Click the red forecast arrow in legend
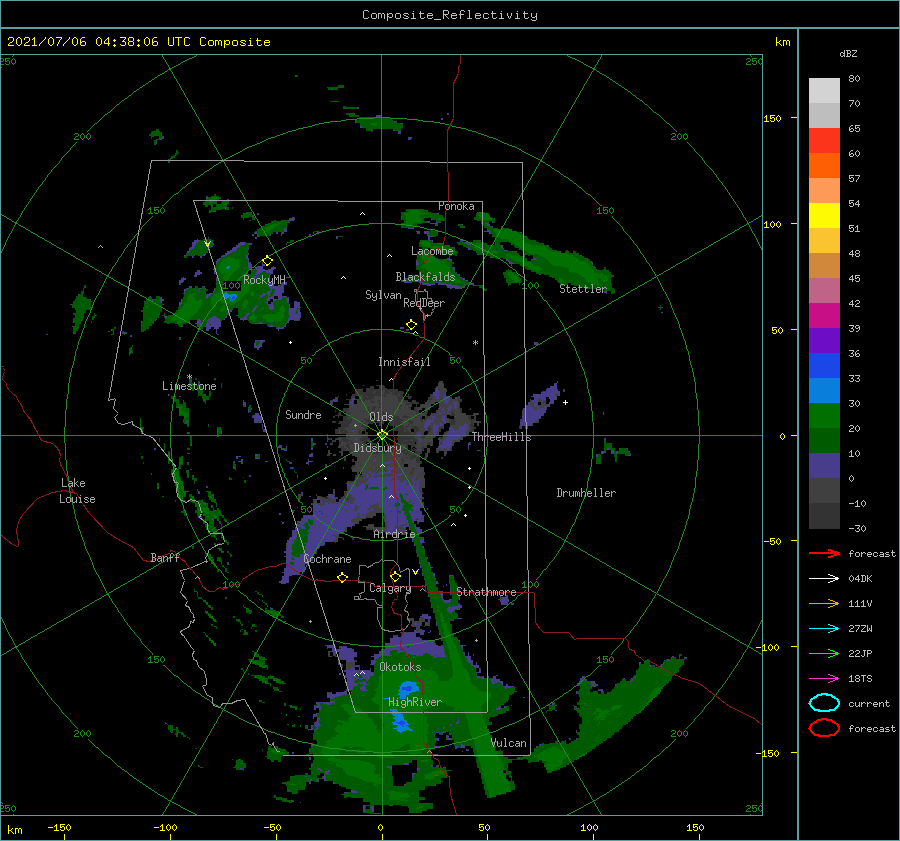Screen dimensions: 900x841 (824, 553)
